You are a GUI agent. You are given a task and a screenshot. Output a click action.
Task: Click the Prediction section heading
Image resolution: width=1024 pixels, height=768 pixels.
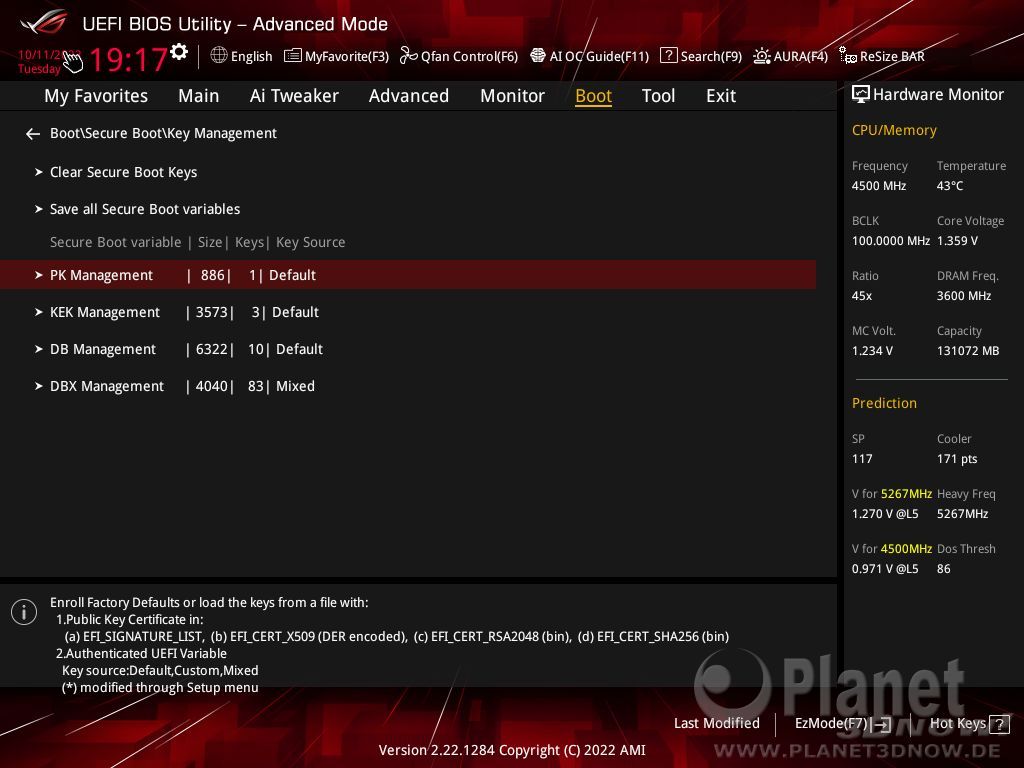coord(884,403)
